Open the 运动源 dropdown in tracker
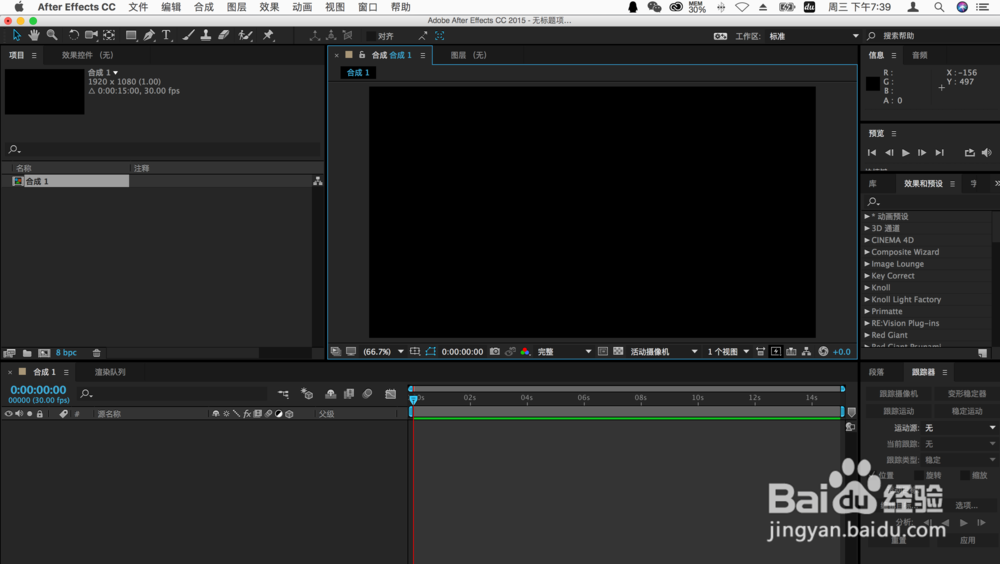The image size is (1000, 564). click(x=960, y=427)
